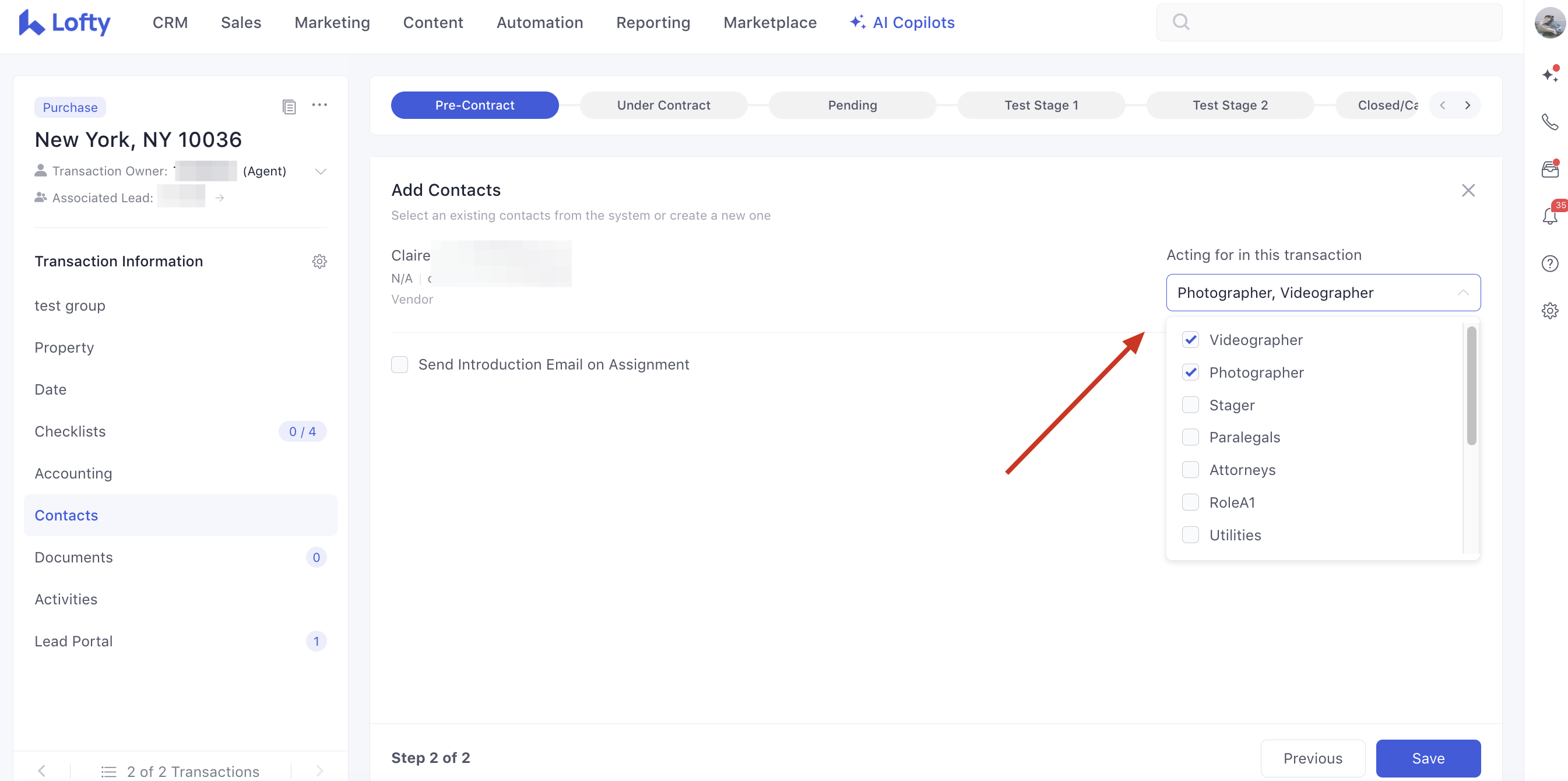
Task: Check the Stager role option
Action: pos(1190,405)
